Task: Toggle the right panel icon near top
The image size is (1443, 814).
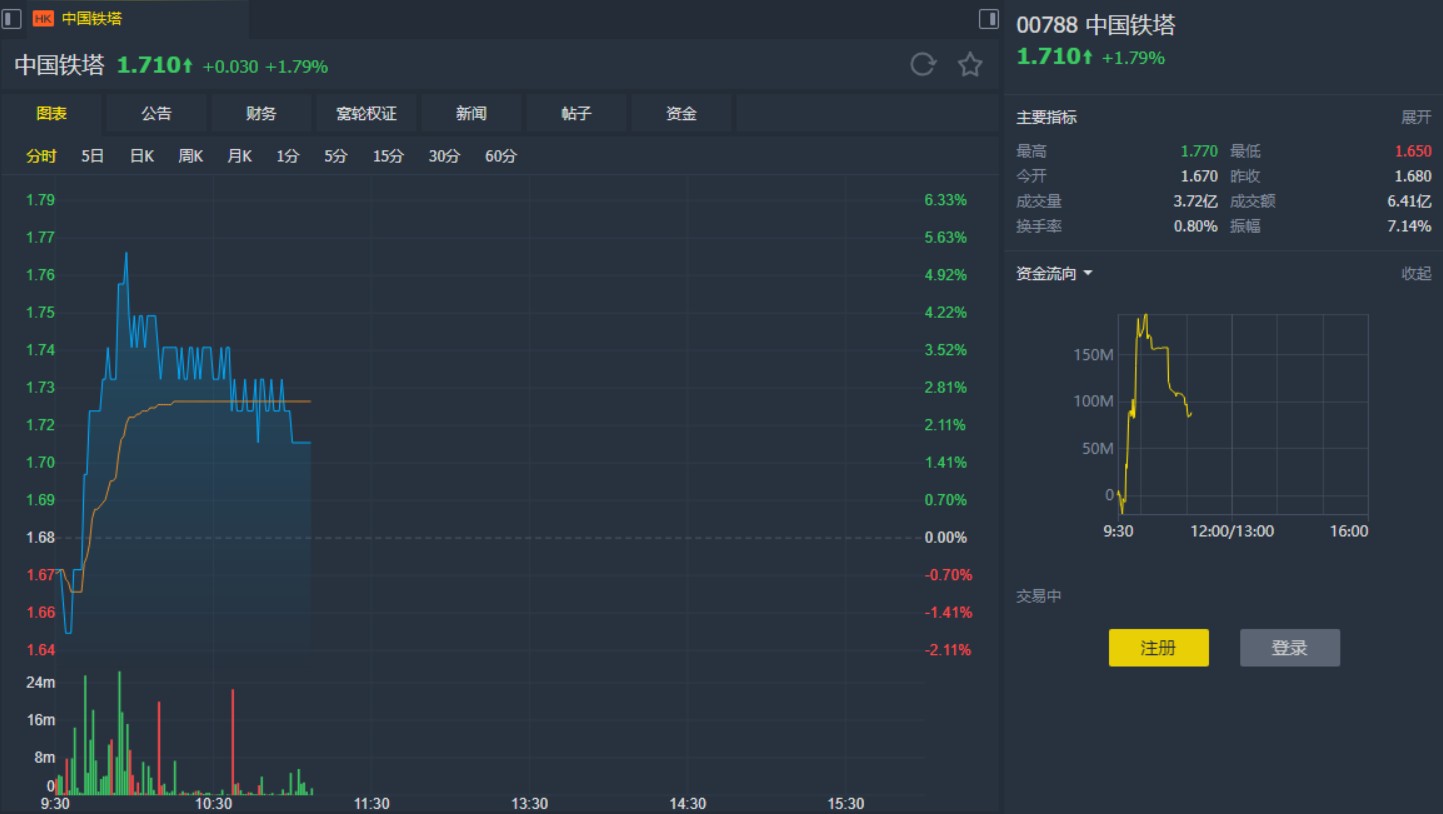Action: 988,18
